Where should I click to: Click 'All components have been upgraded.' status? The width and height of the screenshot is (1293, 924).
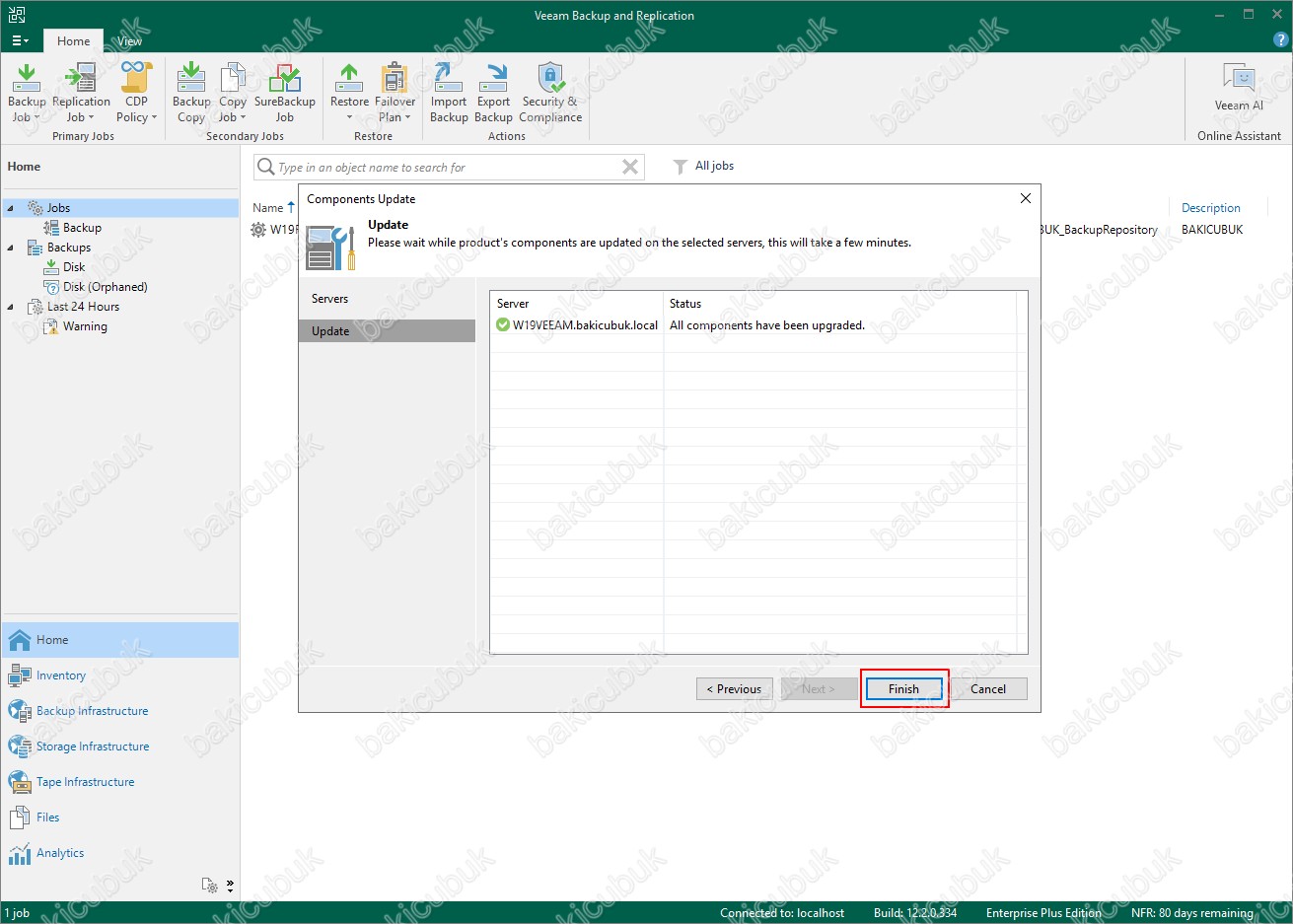point(767,325)
